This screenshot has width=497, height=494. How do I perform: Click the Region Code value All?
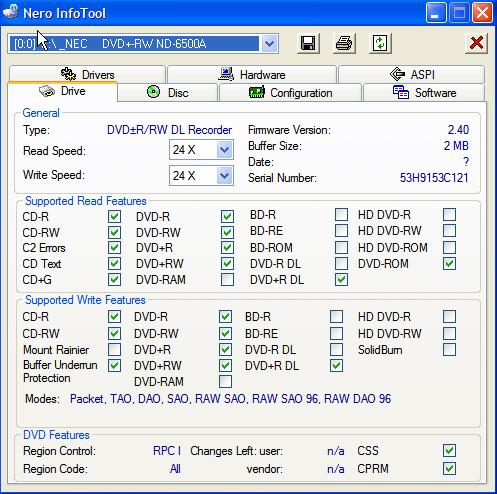click(175, 469)
